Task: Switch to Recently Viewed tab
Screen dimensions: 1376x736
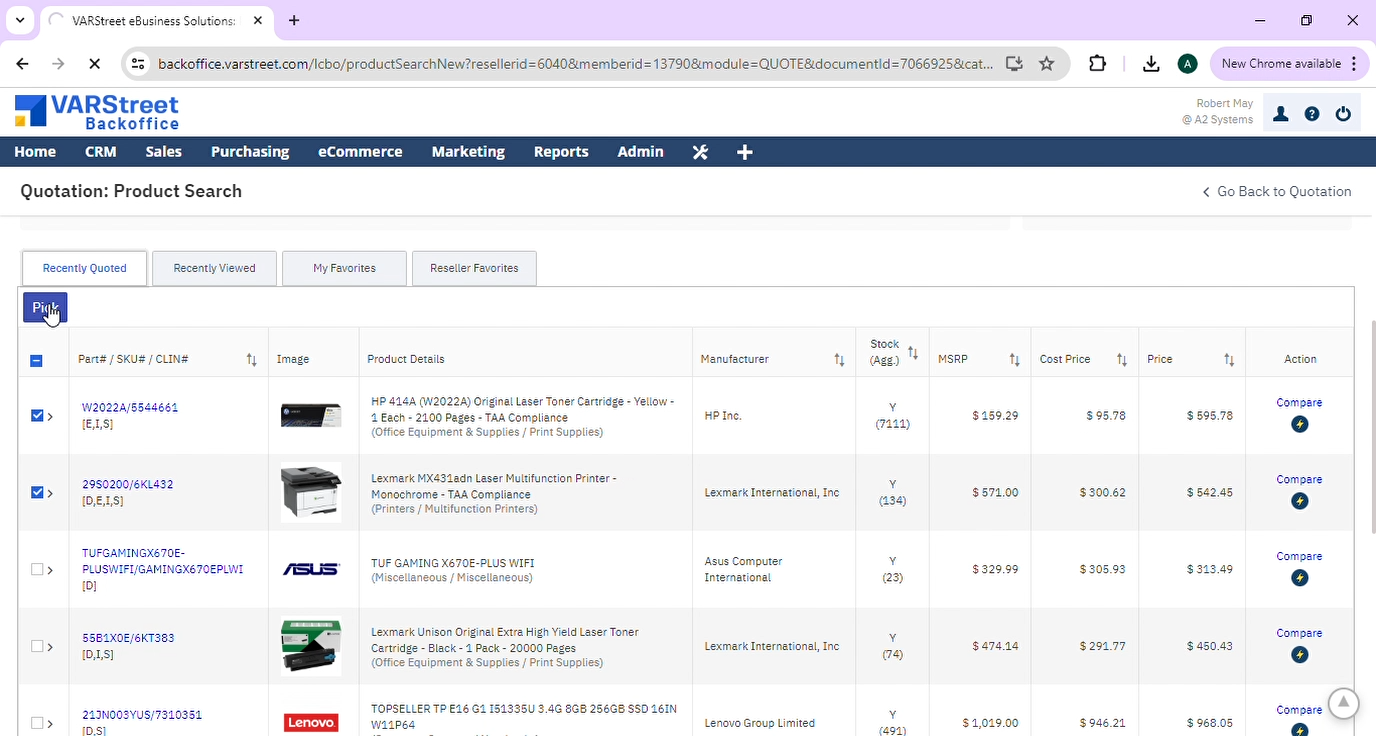Action: 214,268
